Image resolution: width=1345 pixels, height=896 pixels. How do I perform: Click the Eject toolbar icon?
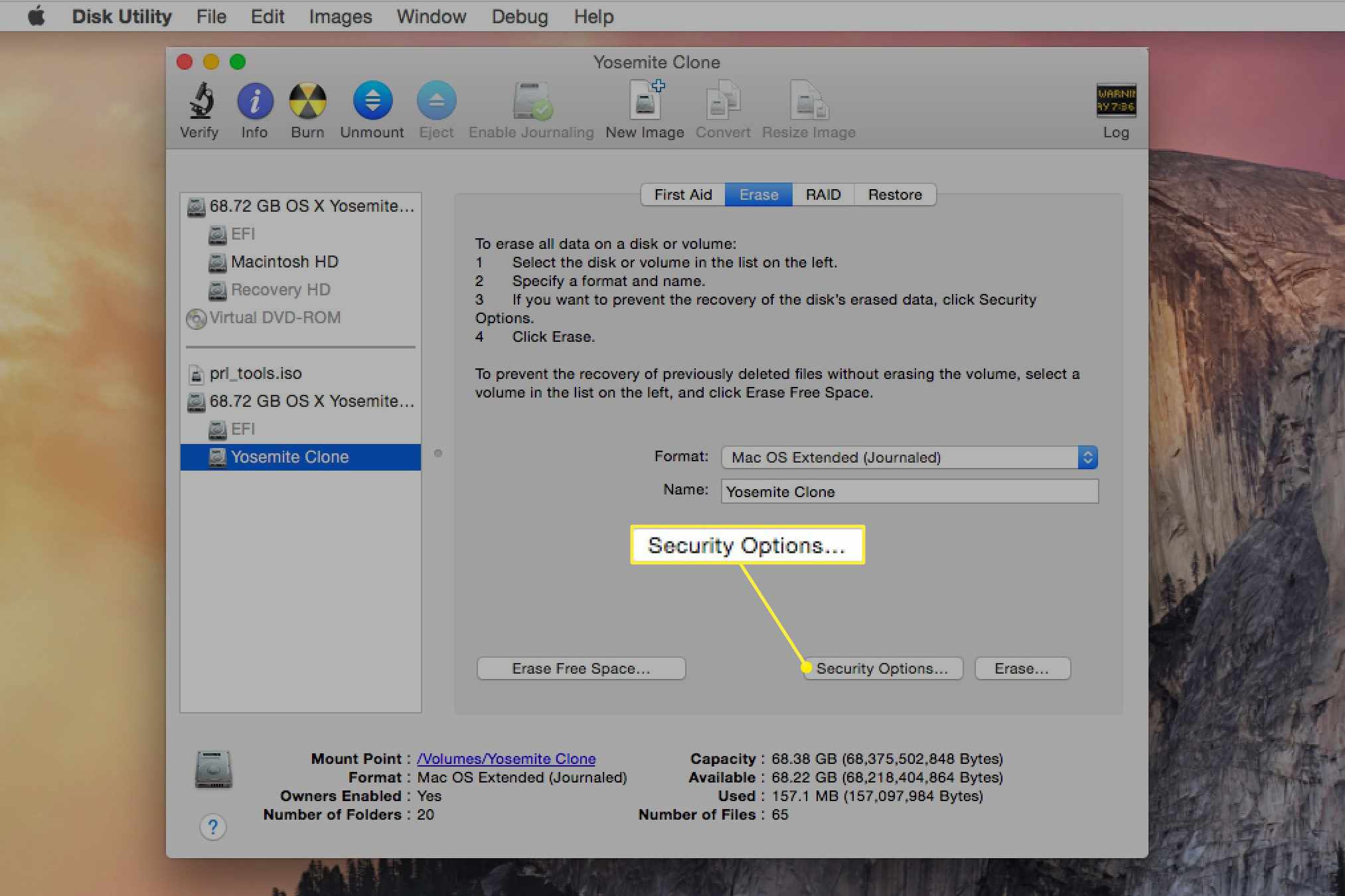[x=436, y=101]
